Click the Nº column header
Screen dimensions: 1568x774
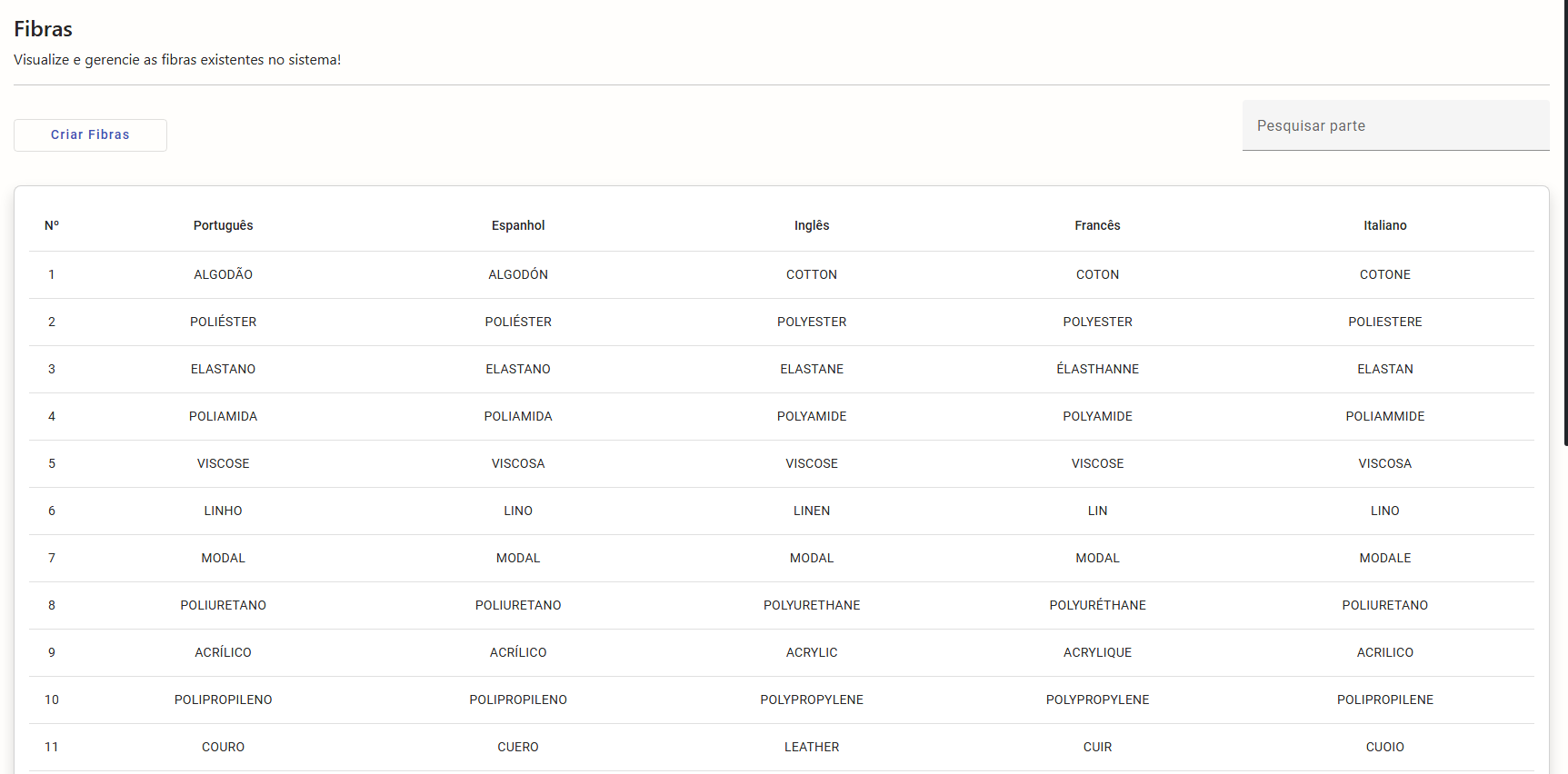(52, 225)
